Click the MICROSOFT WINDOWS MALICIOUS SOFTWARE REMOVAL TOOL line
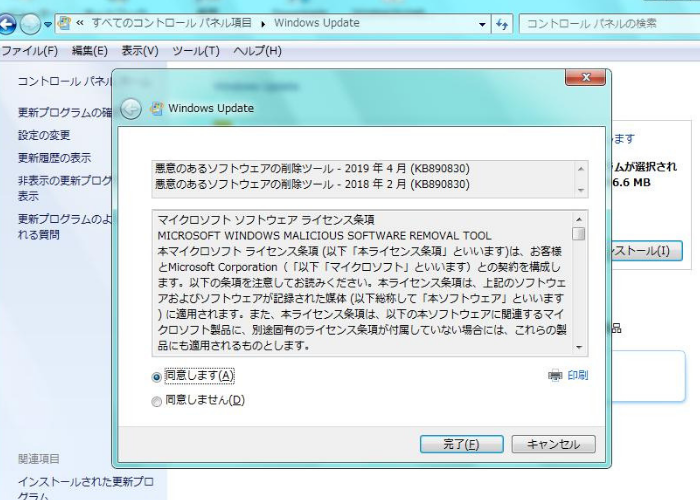This screenshot has height=500, width=700. tap(324, 236)
